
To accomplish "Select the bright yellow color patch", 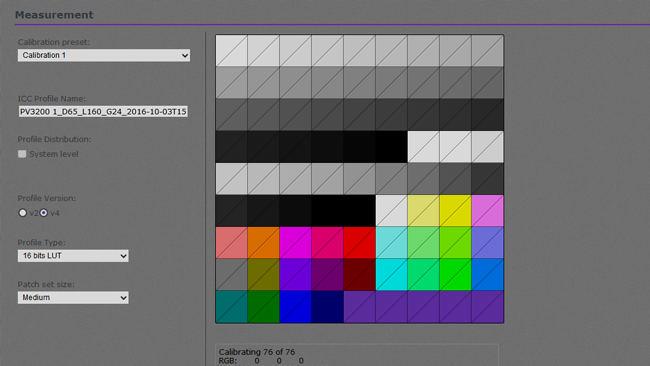I will [x=455, y=211].
